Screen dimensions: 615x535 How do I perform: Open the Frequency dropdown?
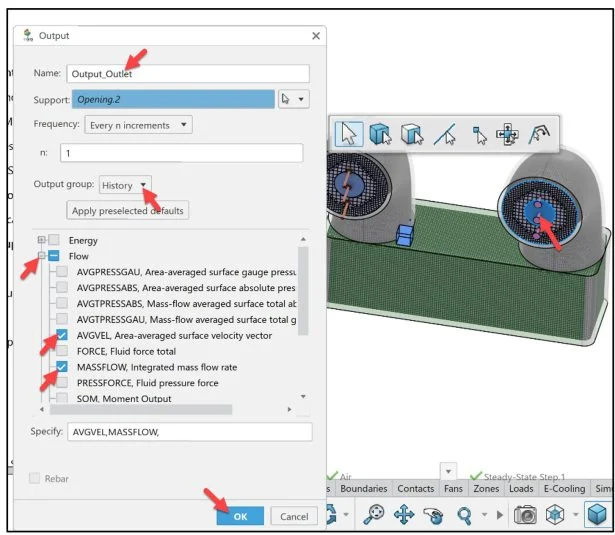coord(138,125)
